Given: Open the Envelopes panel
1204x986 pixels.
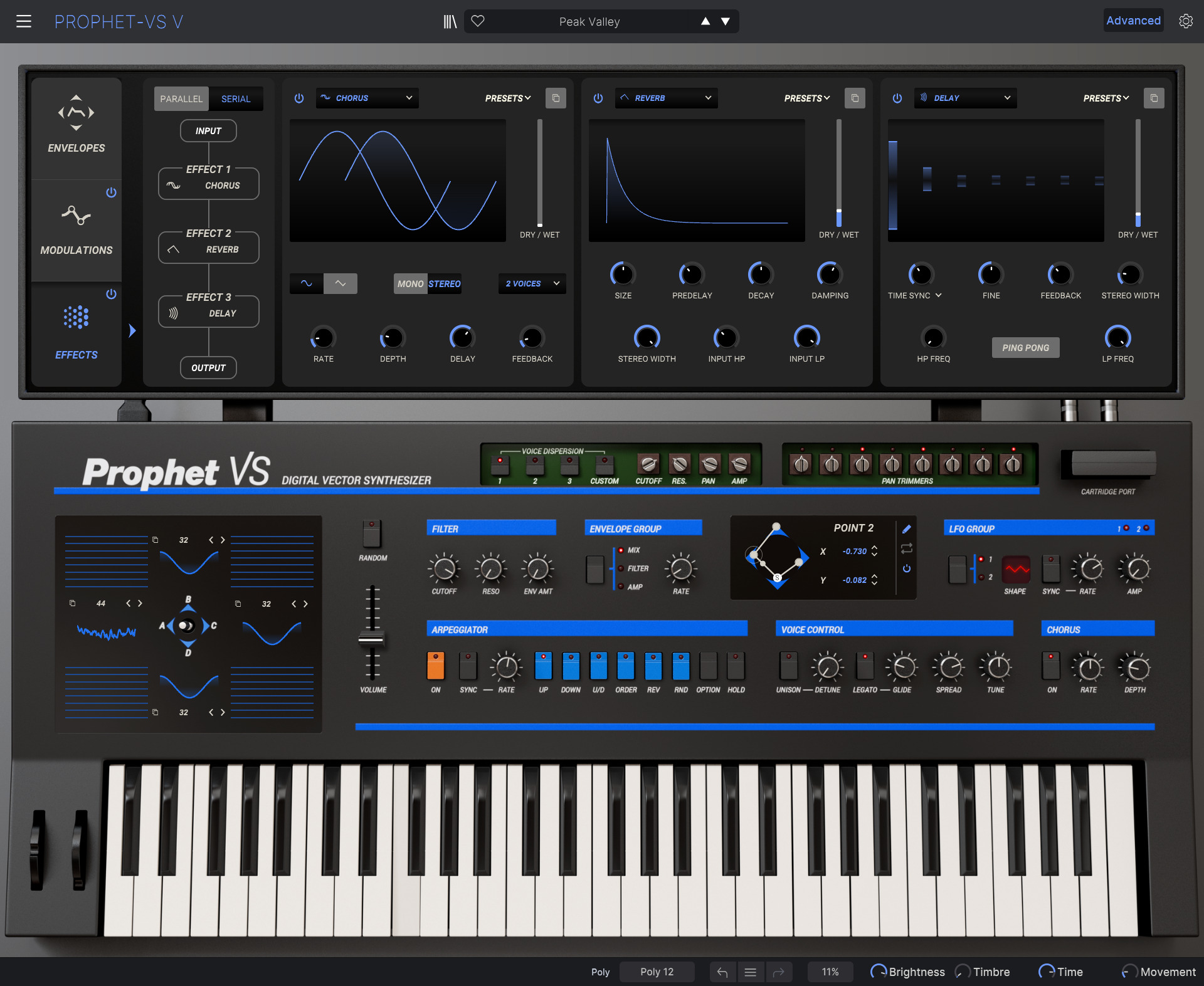Looking at the screenshot, I should [77, 128].
